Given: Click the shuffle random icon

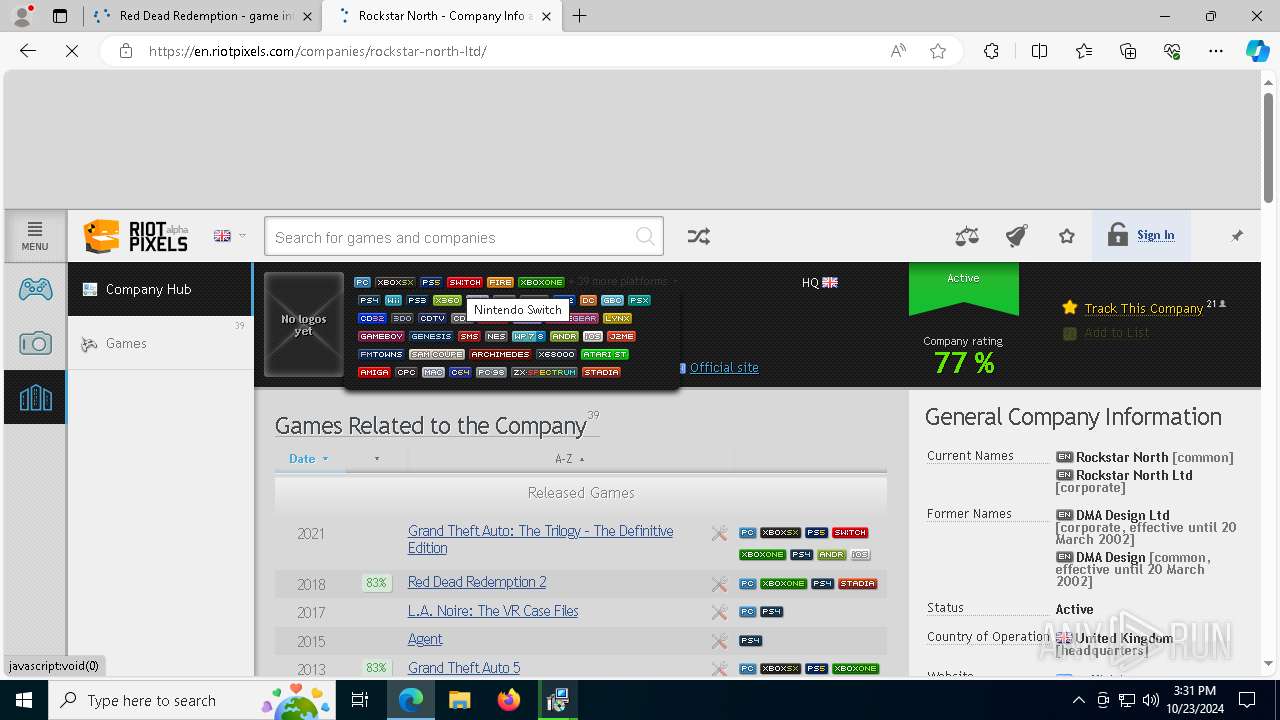Looking at the screenshot, I should [699, 236].
